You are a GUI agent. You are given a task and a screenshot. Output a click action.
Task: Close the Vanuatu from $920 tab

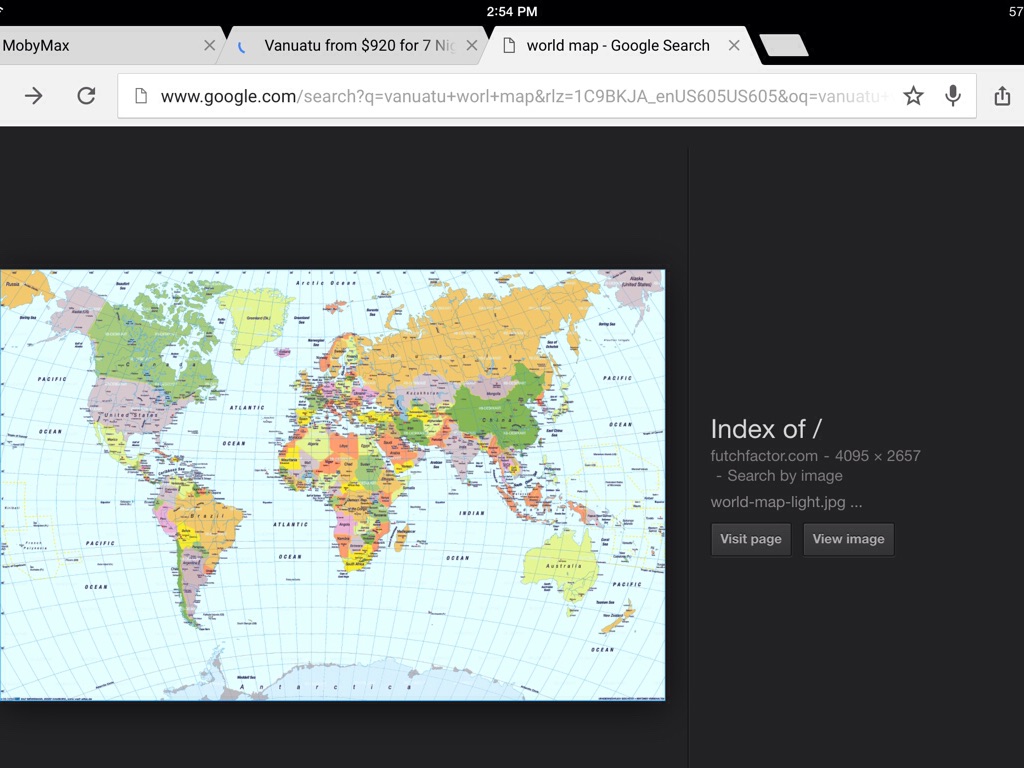(471, 46)
